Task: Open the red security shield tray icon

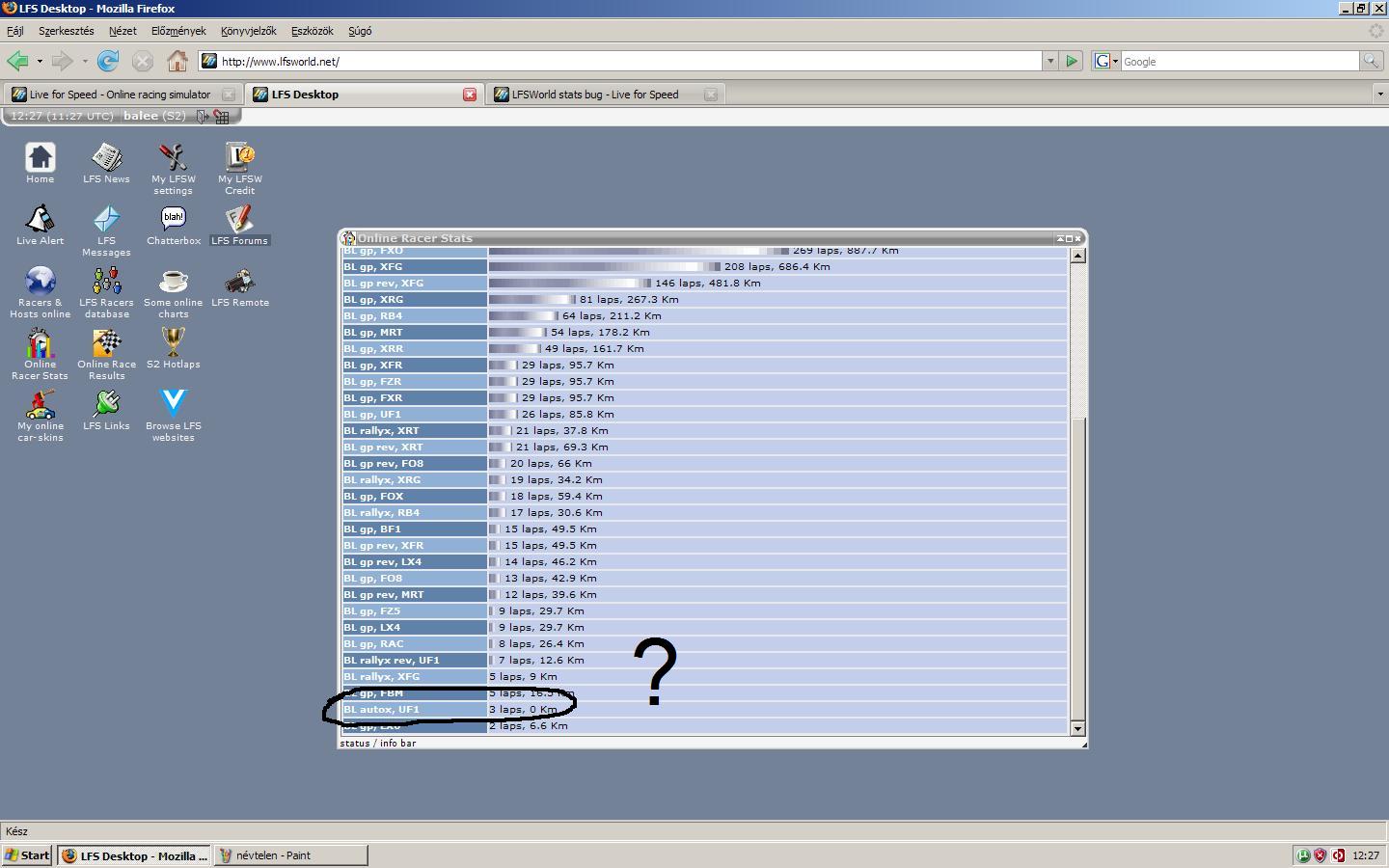Action: tap(1321, 855)
